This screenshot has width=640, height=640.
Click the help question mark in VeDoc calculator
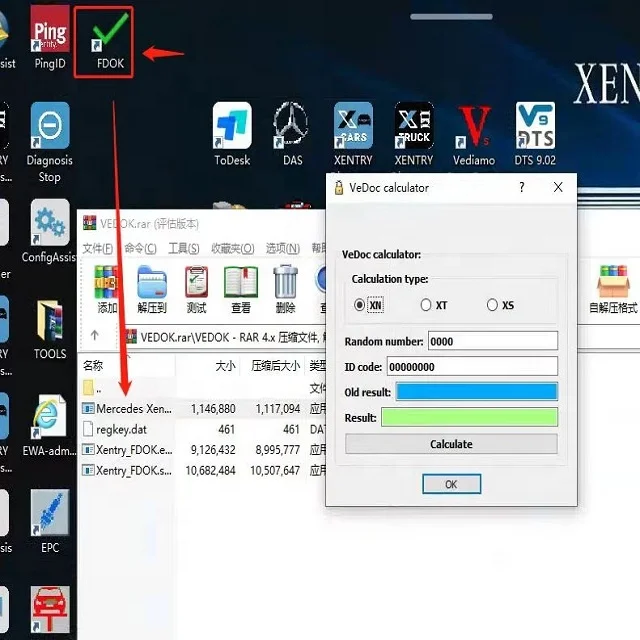(x=522, y=187)
